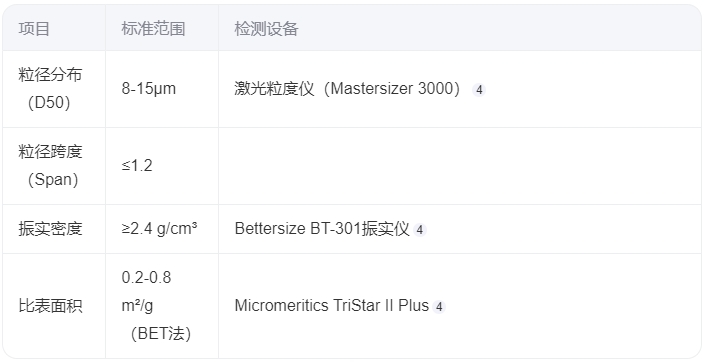Screen dimensions: 706x362
Task: Click the 0.2-0.8 m²/g value
Action: click(x=146, y=292)
